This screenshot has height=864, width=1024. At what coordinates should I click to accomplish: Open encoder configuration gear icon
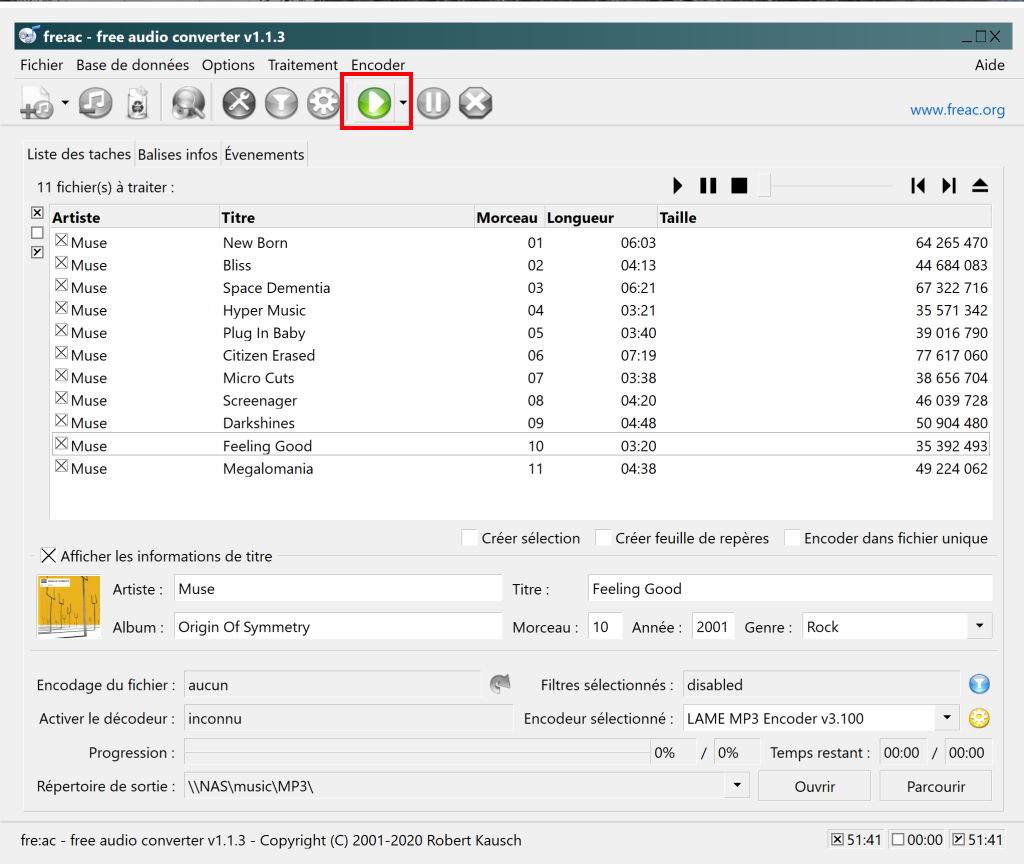pyautogui.click(x=323, y=103)
